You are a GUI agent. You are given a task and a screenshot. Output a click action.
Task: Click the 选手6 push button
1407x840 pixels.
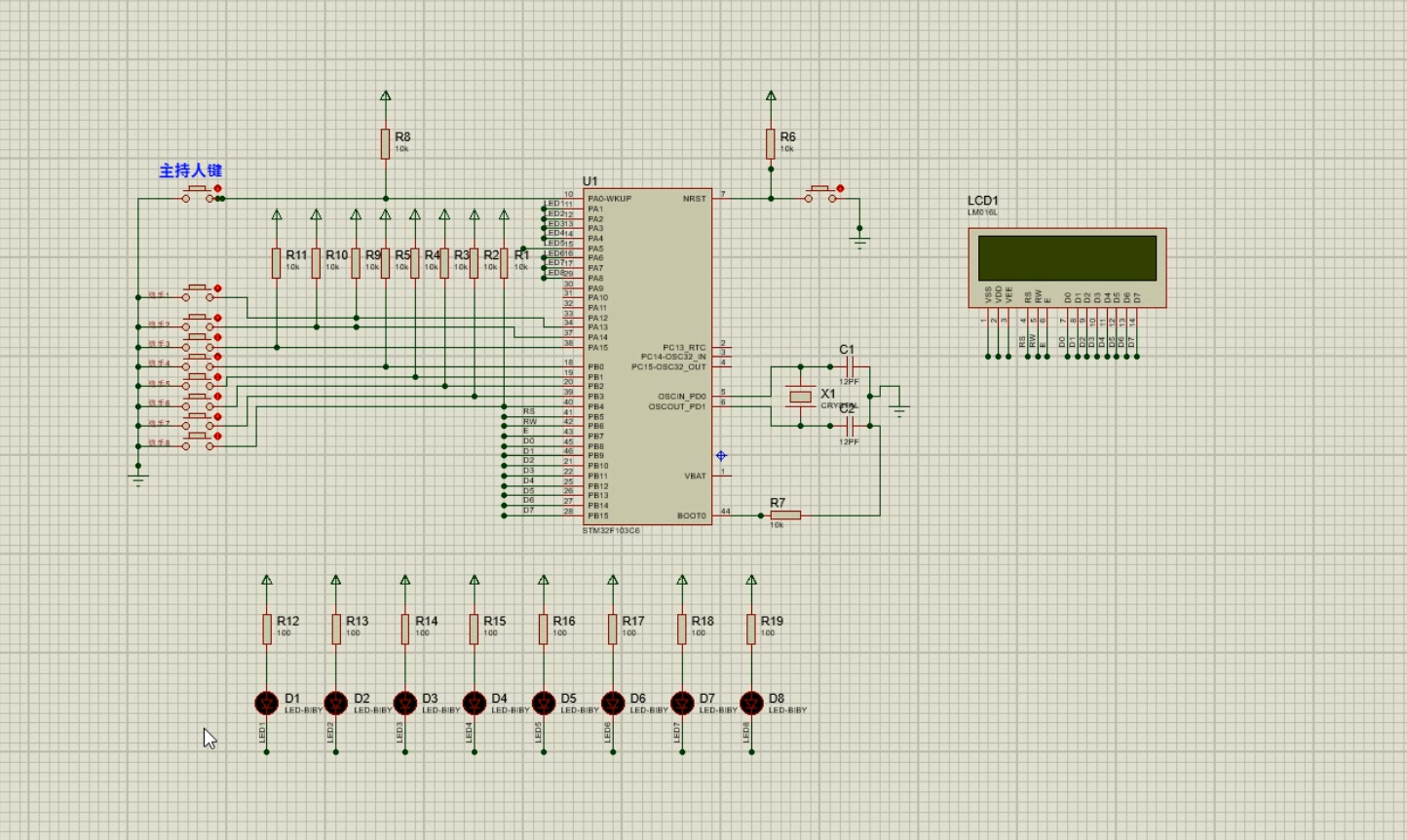coord(199,401)
